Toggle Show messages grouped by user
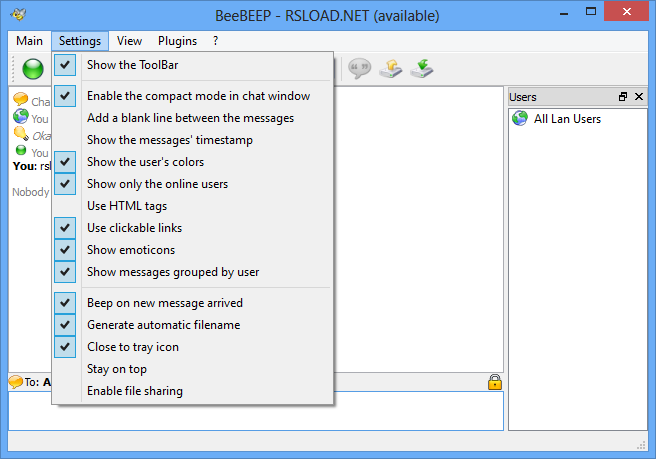The width and height of the screenshot is (656, 459). (192, 272)
